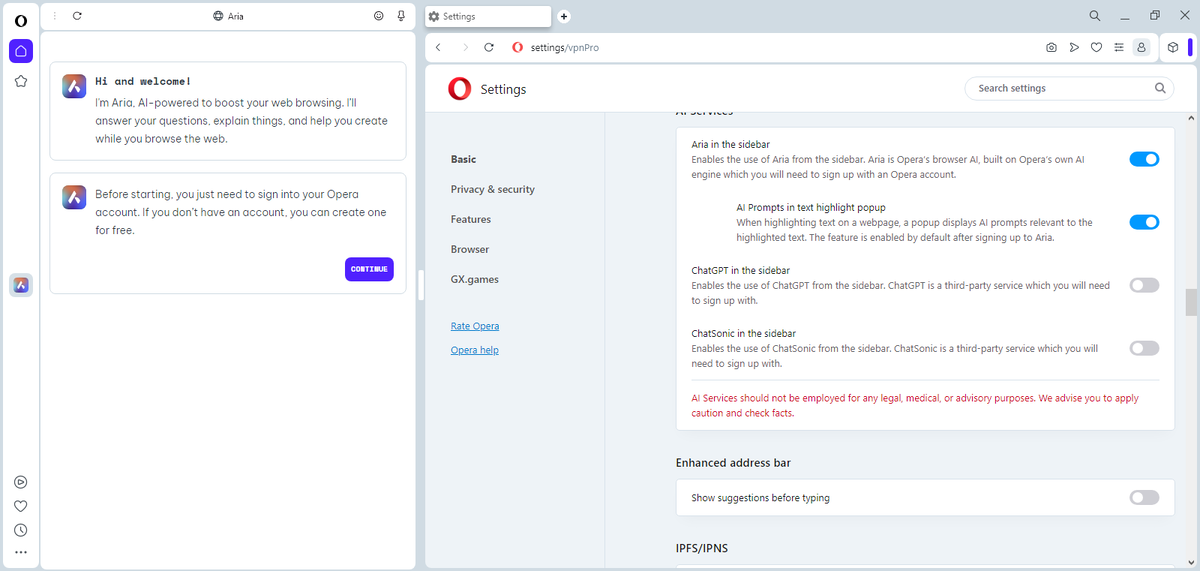1200x571 pixels.
Task: Click the Opera logo menu icon
Action: tap(21, 20)
